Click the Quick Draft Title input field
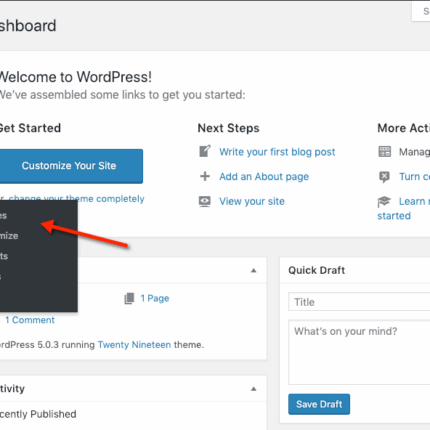Viewport: 430px width, 430px height. [x=359, y=302]
